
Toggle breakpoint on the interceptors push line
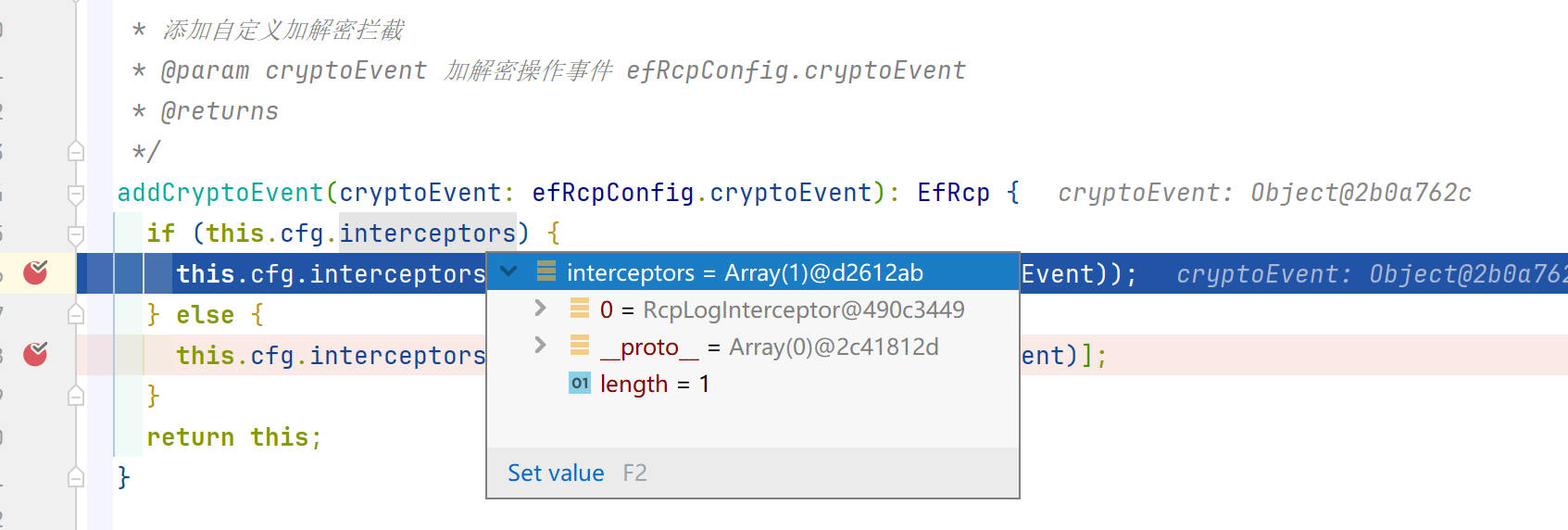pyautogui.click(x=35, y=272)
